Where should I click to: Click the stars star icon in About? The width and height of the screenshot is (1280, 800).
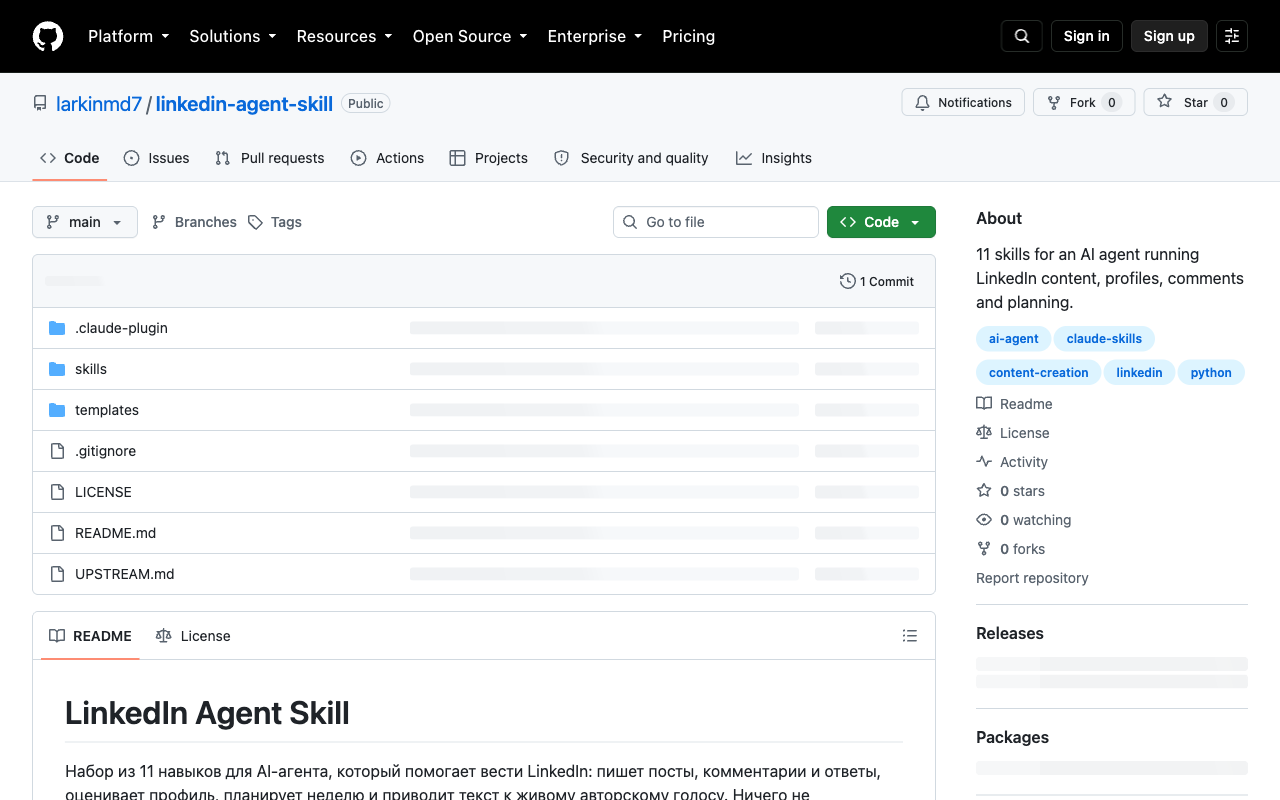[x=984, y=491]
